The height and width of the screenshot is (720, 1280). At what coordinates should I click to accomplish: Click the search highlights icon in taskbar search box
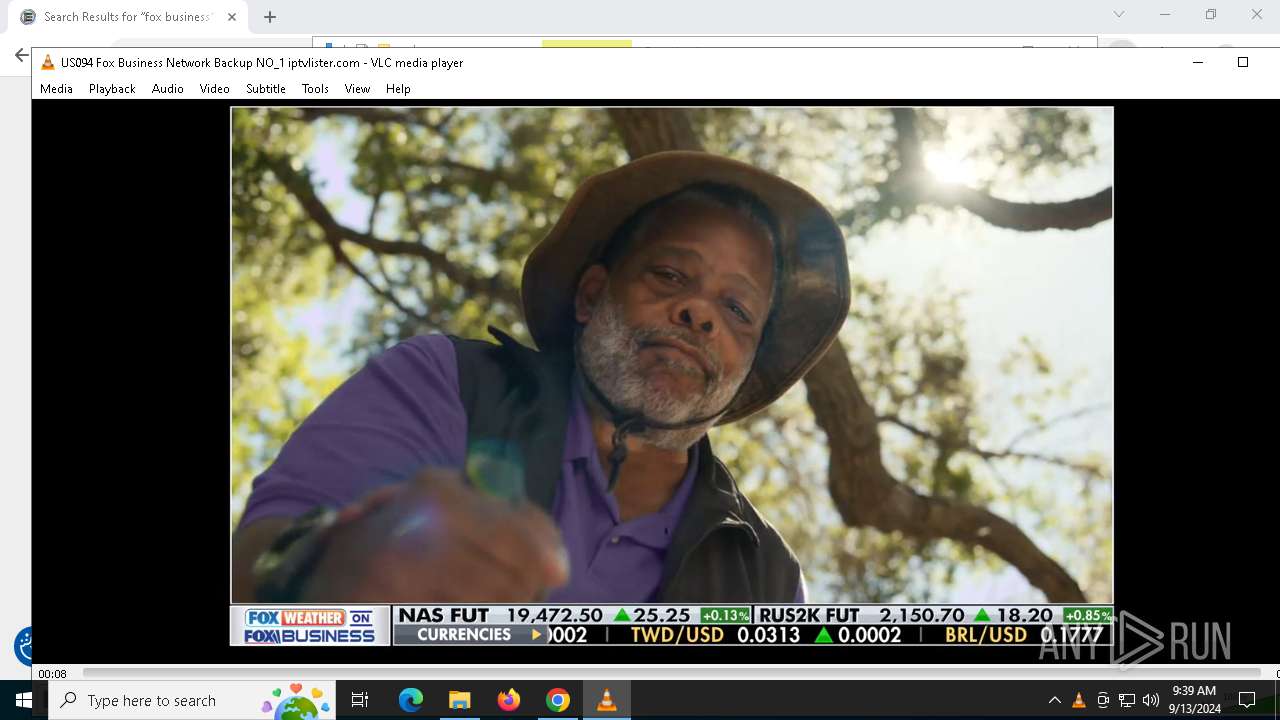tap(296, 700)
